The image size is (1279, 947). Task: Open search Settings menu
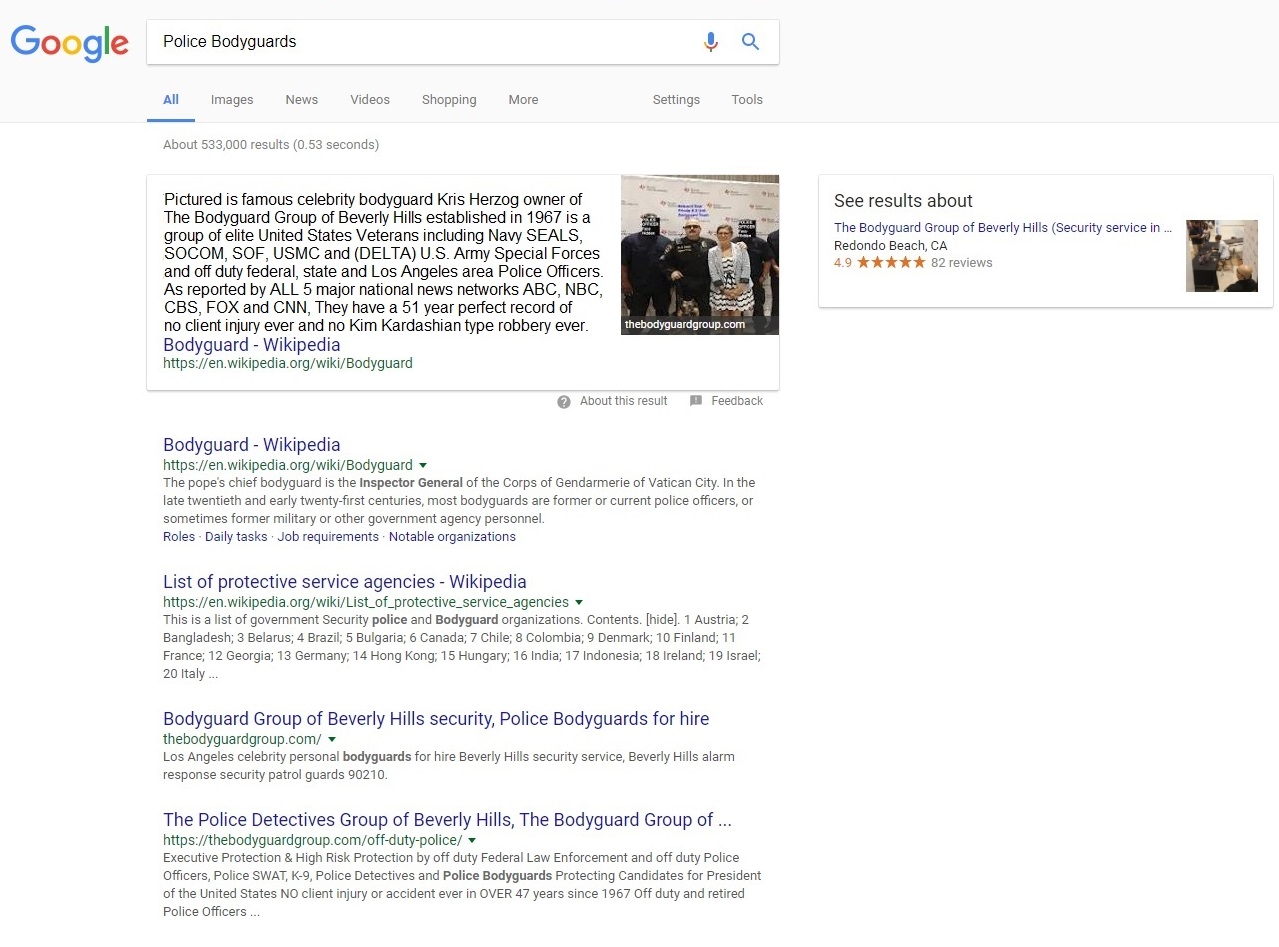(x=676, y=100)
